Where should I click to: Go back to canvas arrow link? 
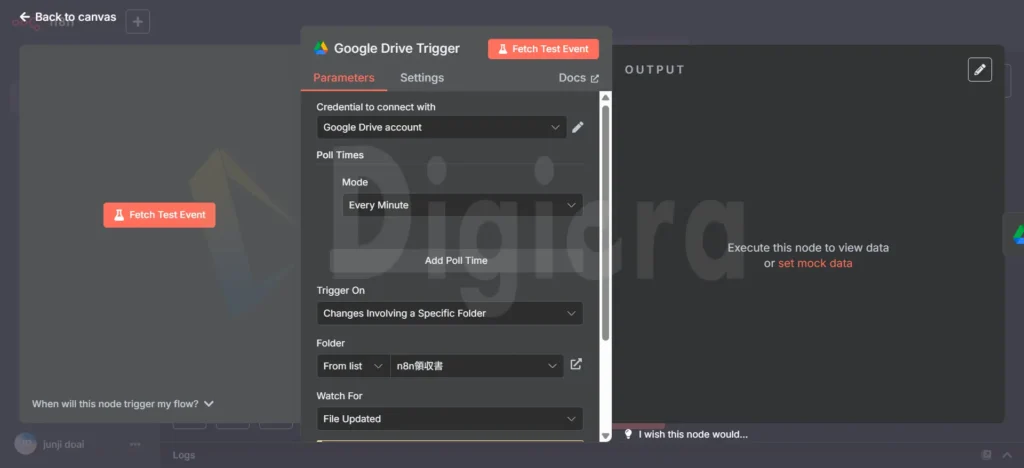tap(68, 17)
